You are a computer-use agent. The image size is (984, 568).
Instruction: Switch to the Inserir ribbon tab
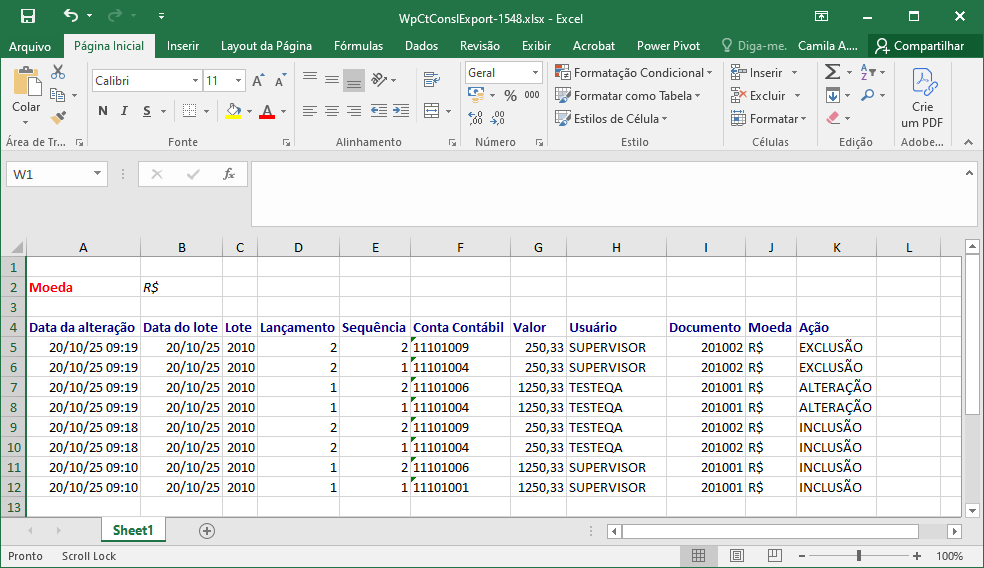183,46
